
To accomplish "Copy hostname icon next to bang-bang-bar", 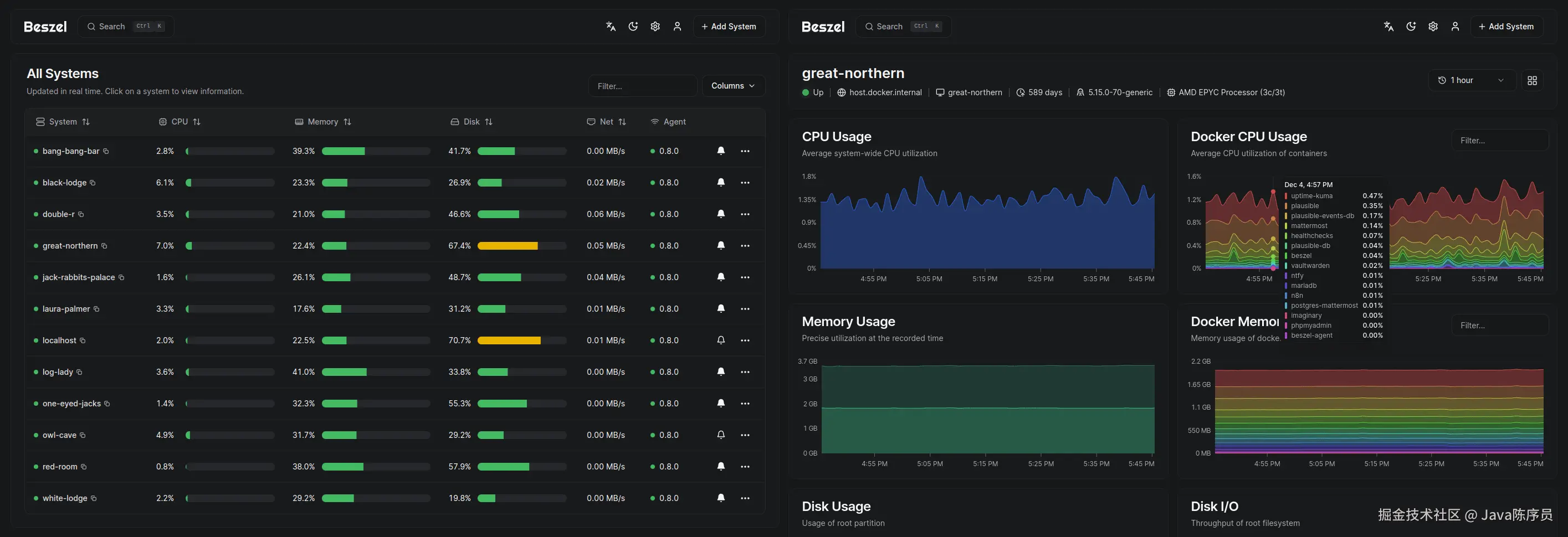I will click(x=106, y=152).
